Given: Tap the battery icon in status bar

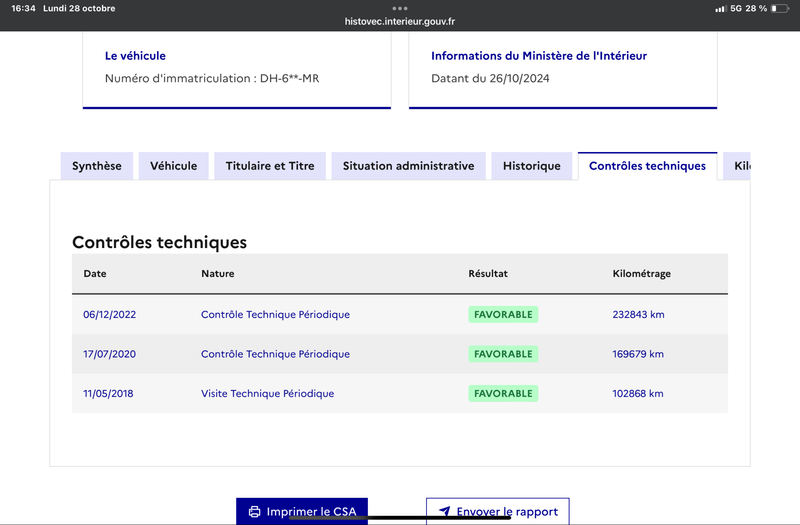Looking at the screenshot, I should pyautogui.click(x=780, y=8).
